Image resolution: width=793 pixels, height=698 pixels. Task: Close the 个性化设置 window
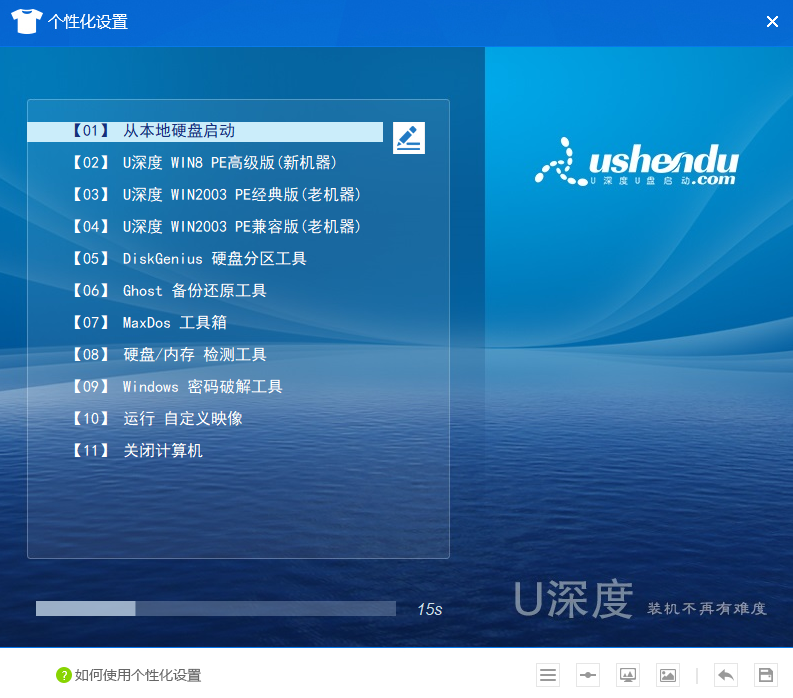coord(772,21)
